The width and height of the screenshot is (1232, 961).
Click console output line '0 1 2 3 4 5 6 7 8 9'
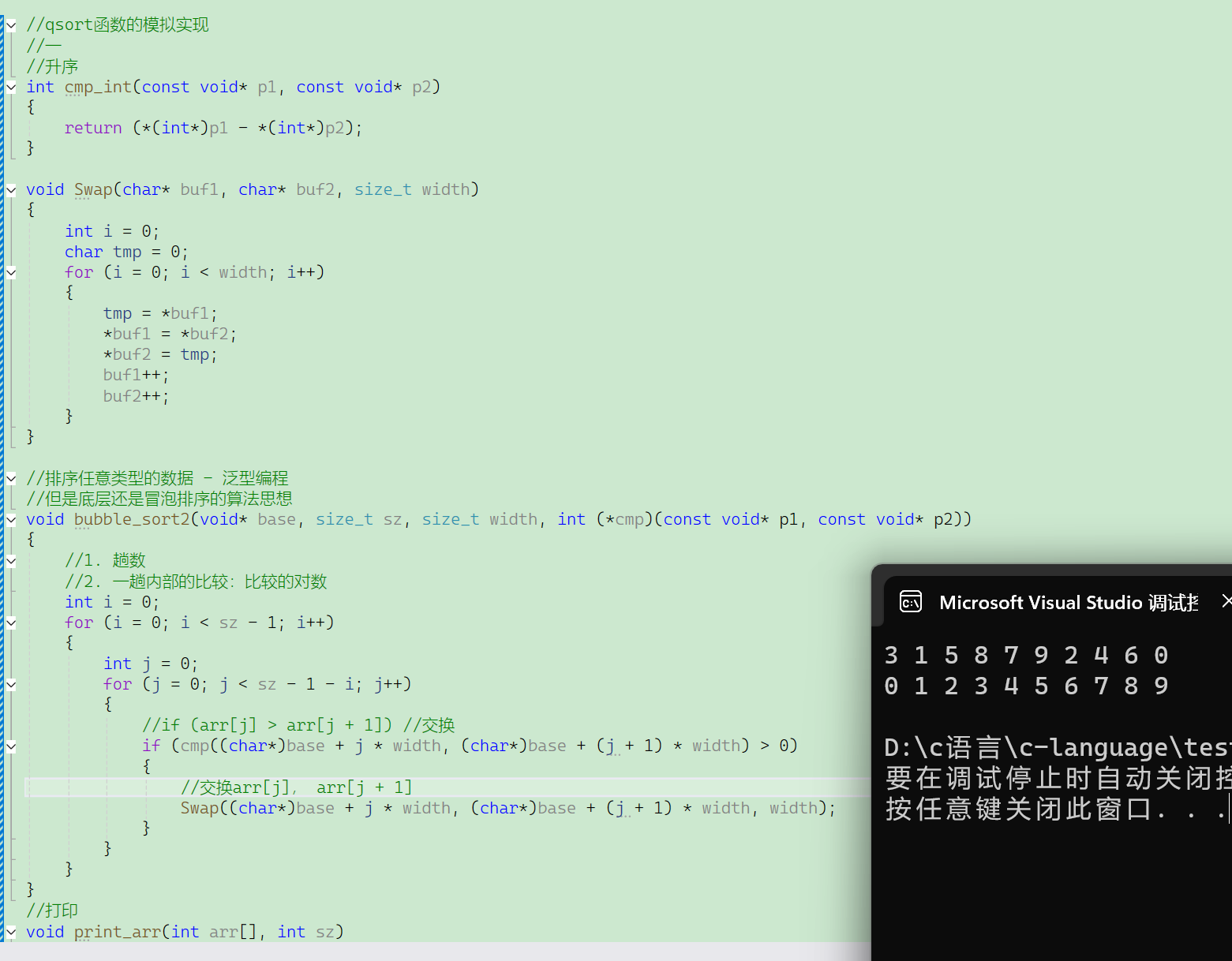[x=1026, y=686]
